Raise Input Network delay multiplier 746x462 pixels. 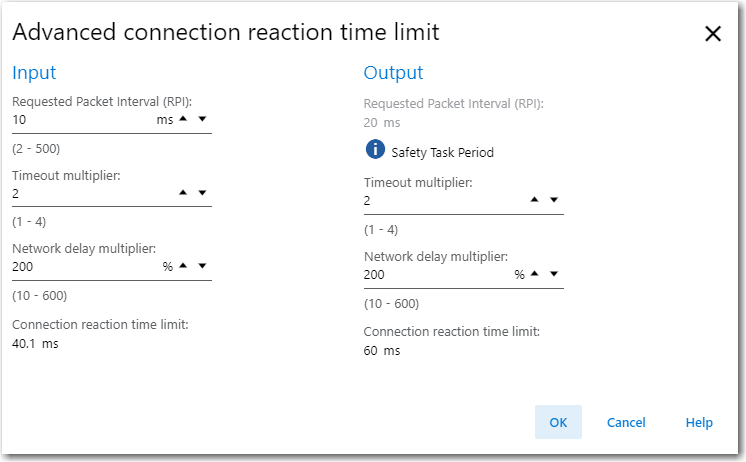pyautogui.click(x=183, y=266)
